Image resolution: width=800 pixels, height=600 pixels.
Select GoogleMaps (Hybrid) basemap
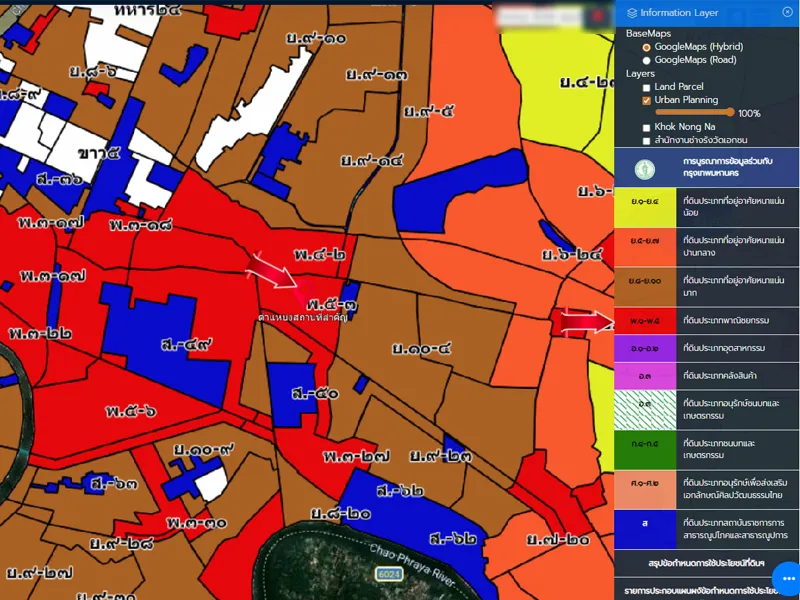[647, 47]
